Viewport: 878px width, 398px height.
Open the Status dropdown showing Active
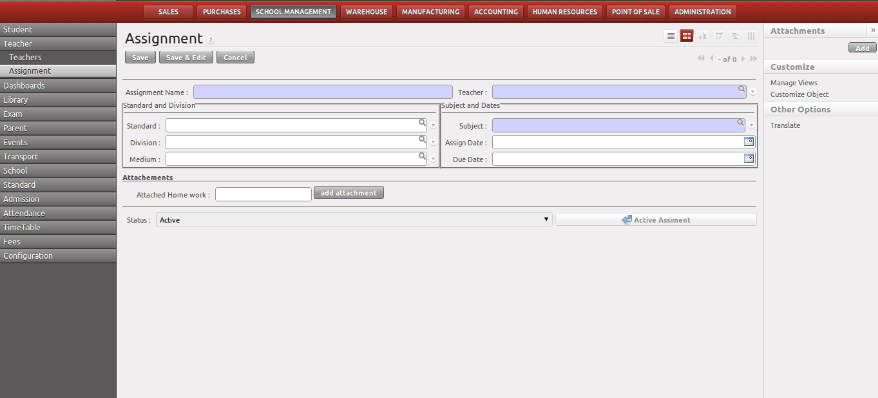point(354,220)
